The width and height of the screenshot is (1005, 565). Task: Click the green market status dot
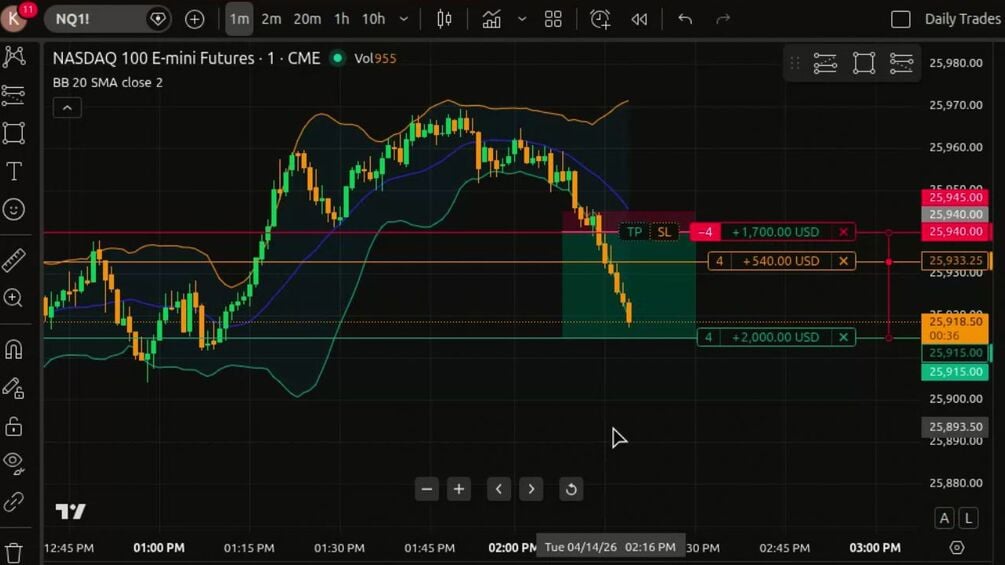click(337, 58)
